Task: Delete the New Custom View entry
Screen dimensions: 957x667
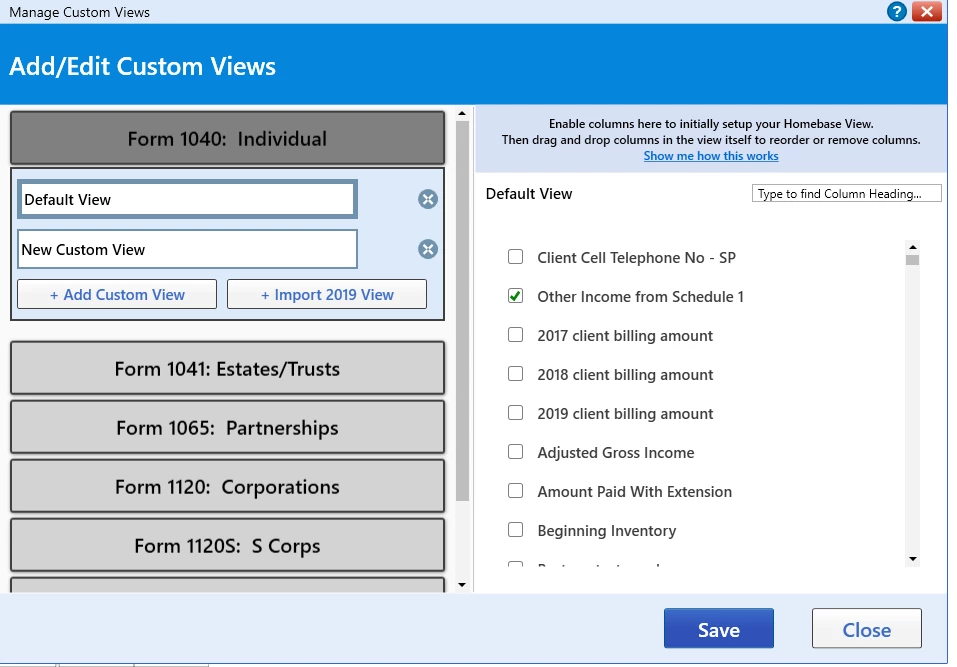Action: (x=428, y=249)
